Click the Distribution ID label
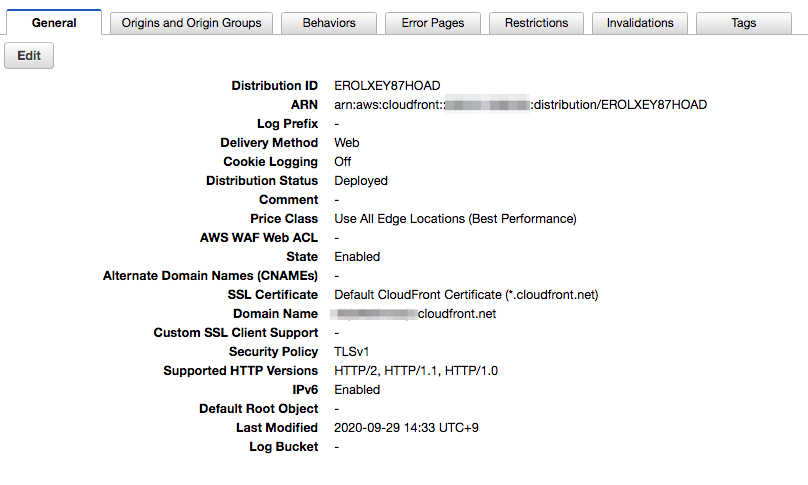This screenshot has width=808, height=485. point(274,86)
